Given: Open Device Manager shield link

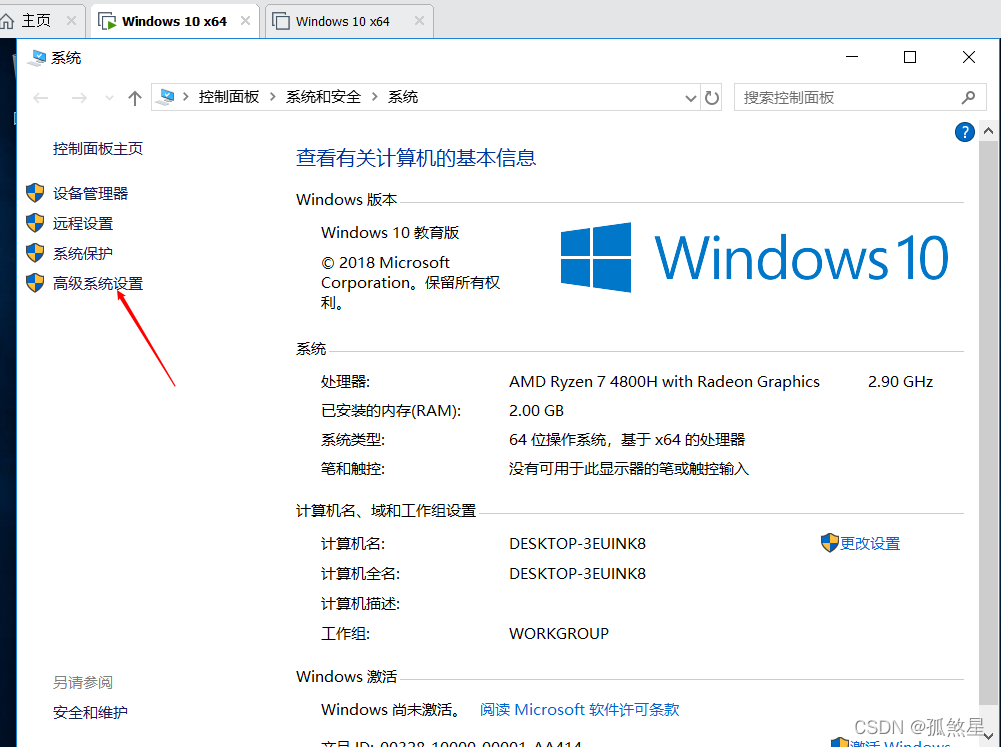Looking at the screenshot, I should pyautogui.click(x=90, y=193).
